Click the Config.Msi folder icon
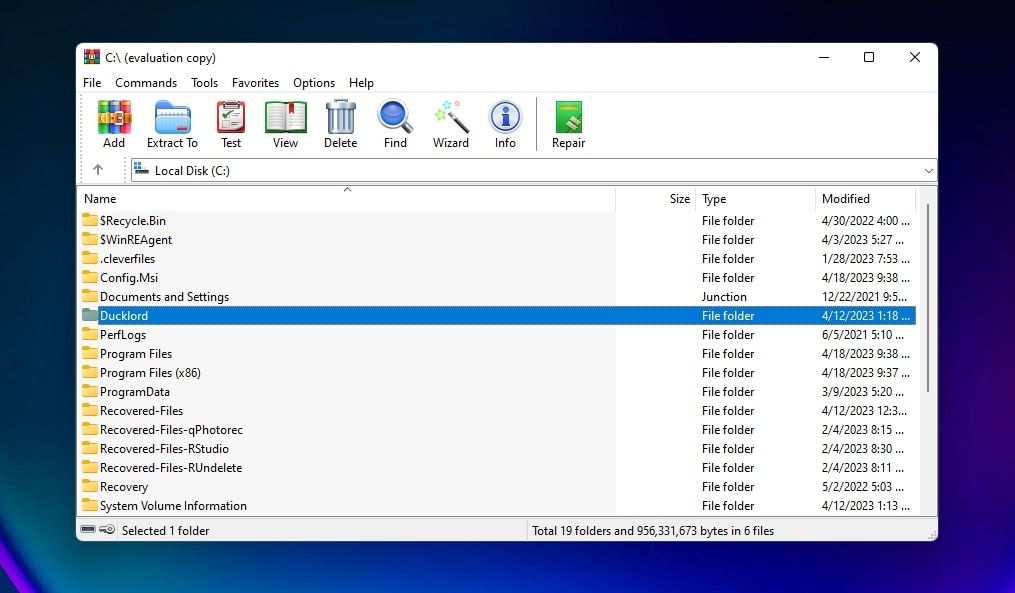This screenshot has width=1015, height=593. 90,277
